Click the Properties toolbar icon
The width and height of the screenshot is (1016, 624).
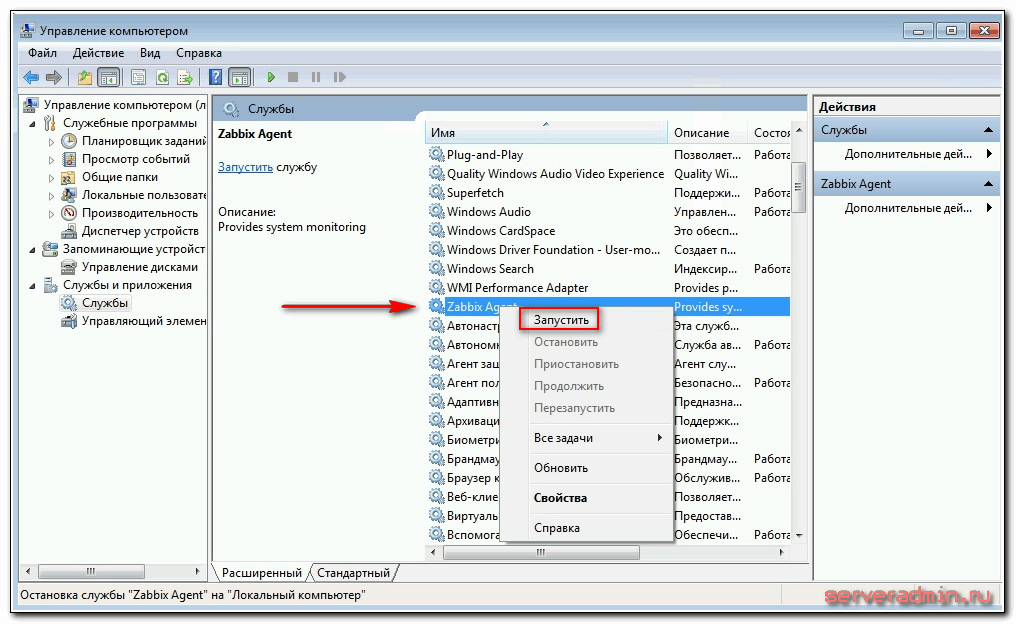pos(138,77)
